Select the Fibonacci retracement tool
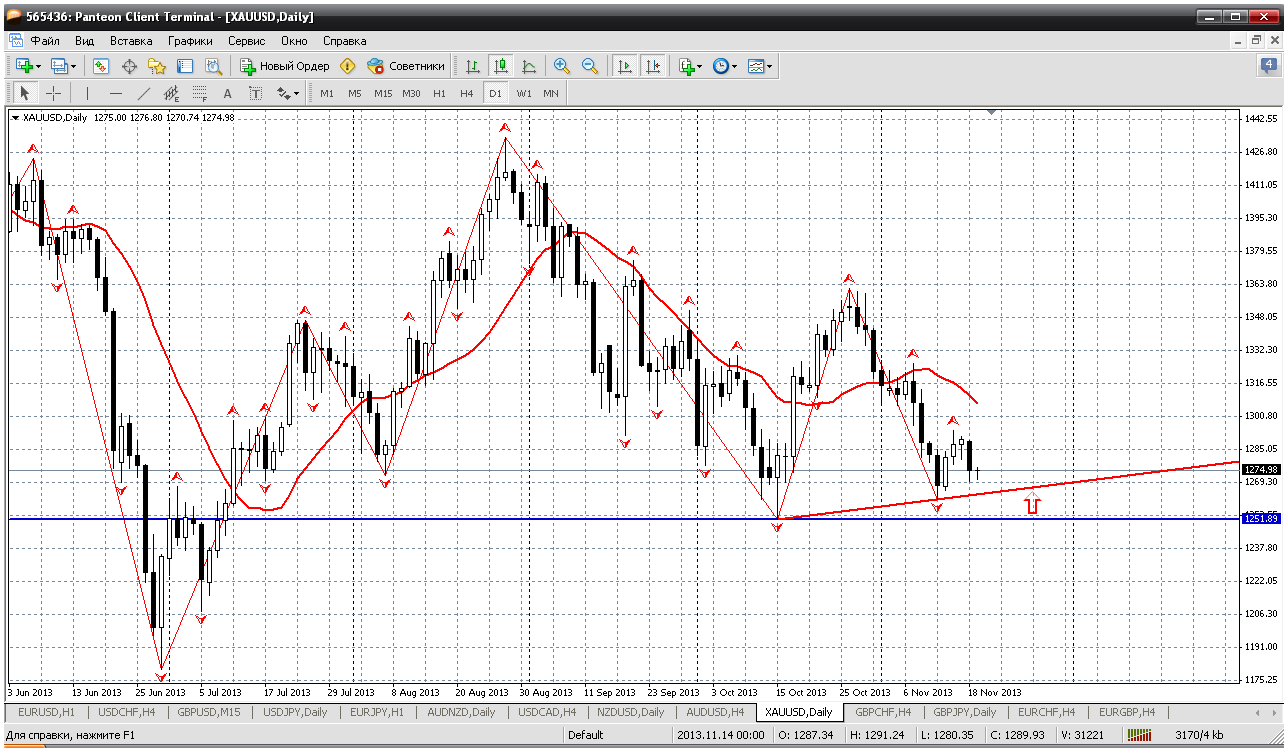Viewport: 1288px width, 748px height. (x=199, y=93)
